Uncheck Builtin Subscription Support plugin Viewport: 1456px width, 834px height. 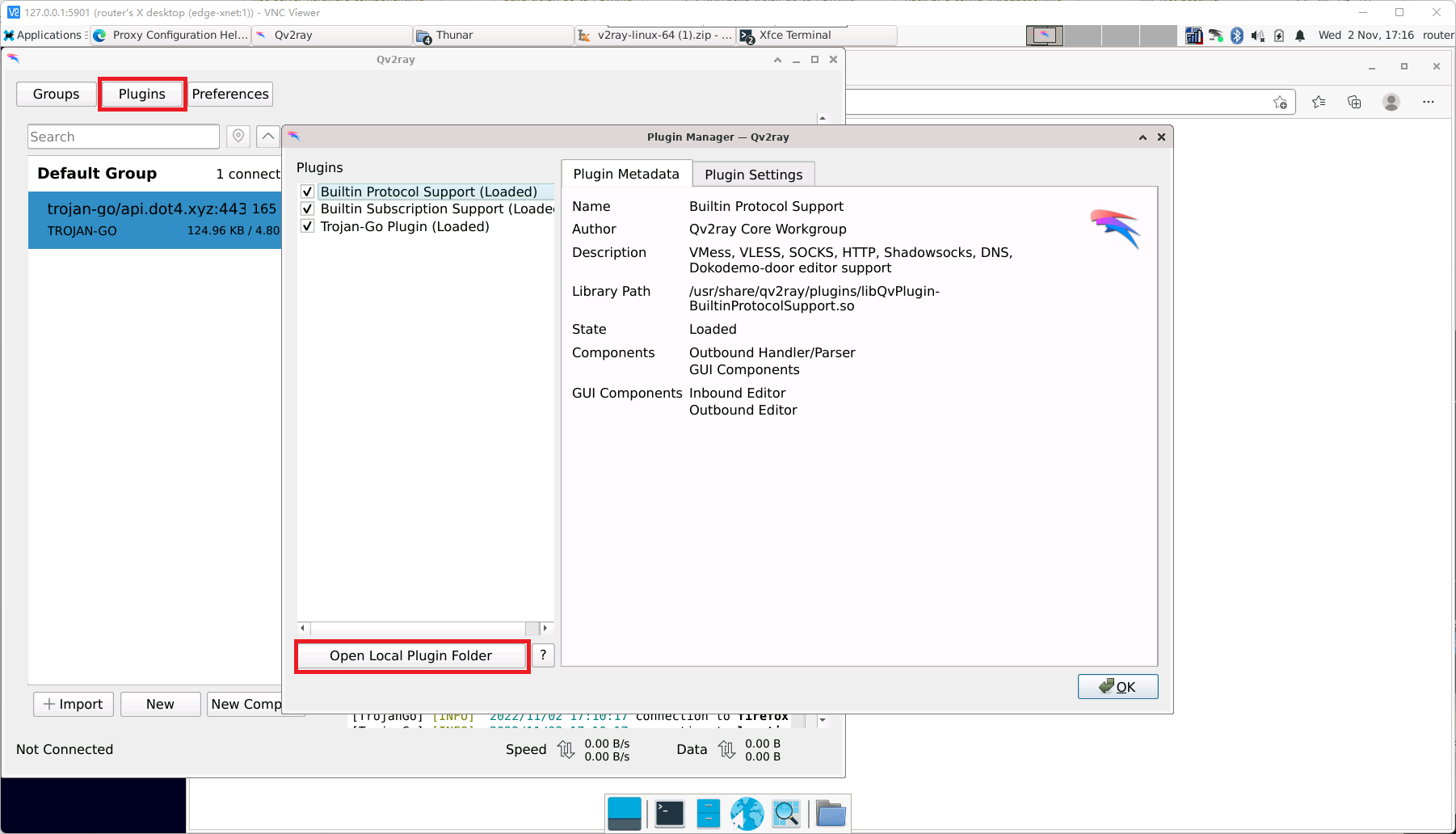(307, 208)
